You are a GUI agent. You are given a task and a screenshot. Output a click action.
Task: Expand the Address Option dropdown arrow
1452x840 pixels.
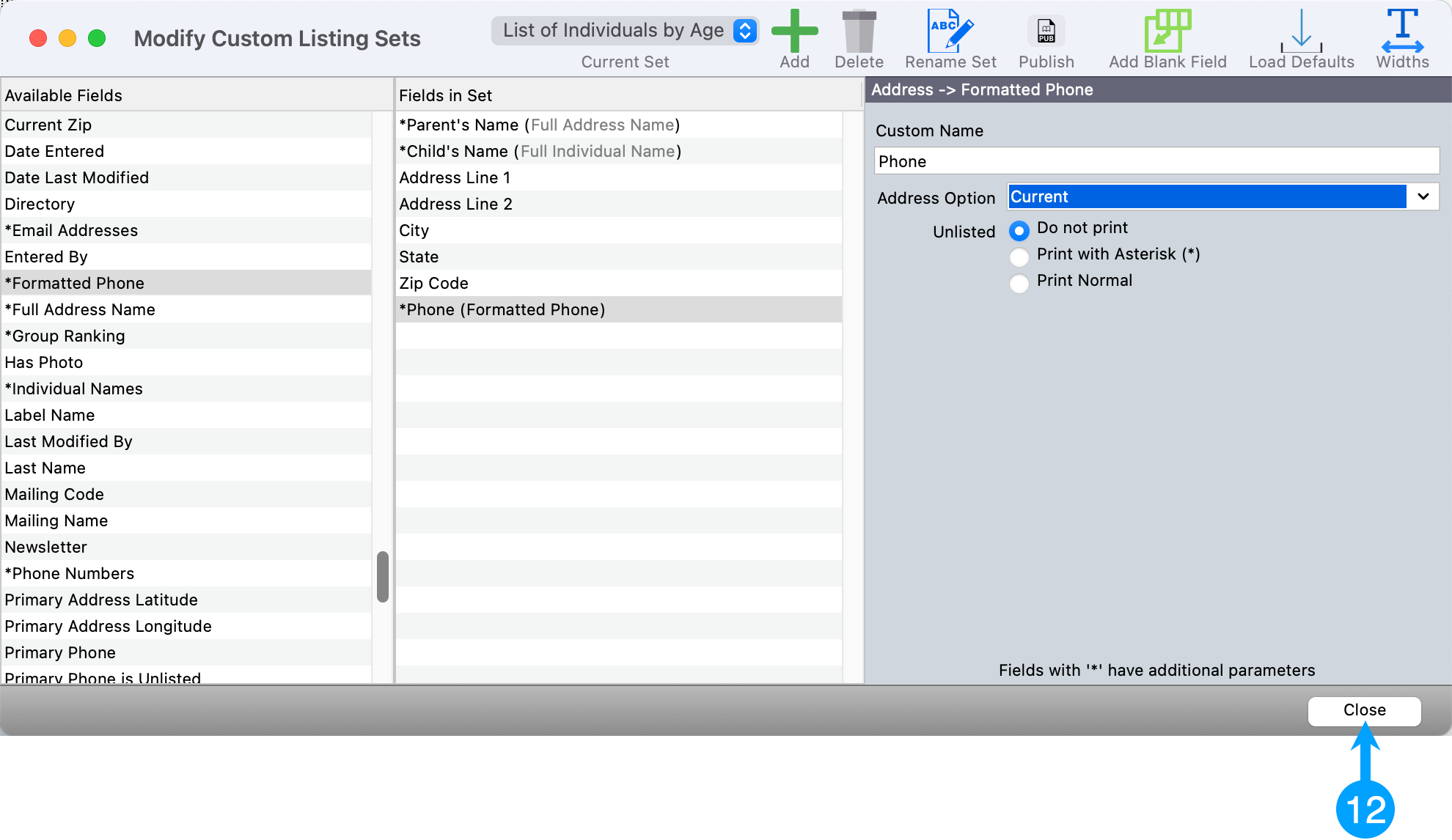1423,196
